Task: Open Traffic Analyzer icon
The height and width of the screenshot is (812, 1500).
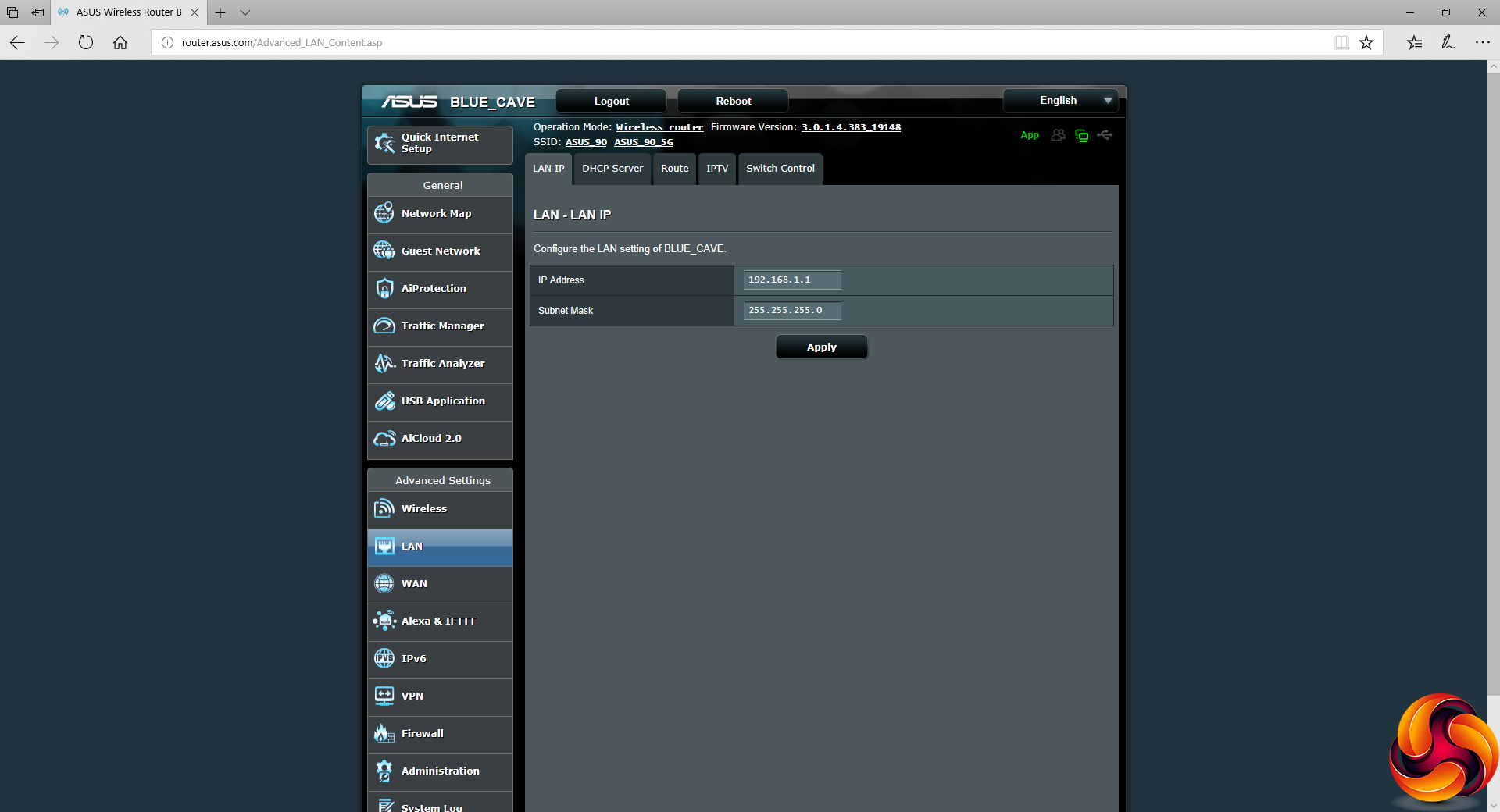Action: (x=384, y=364)
